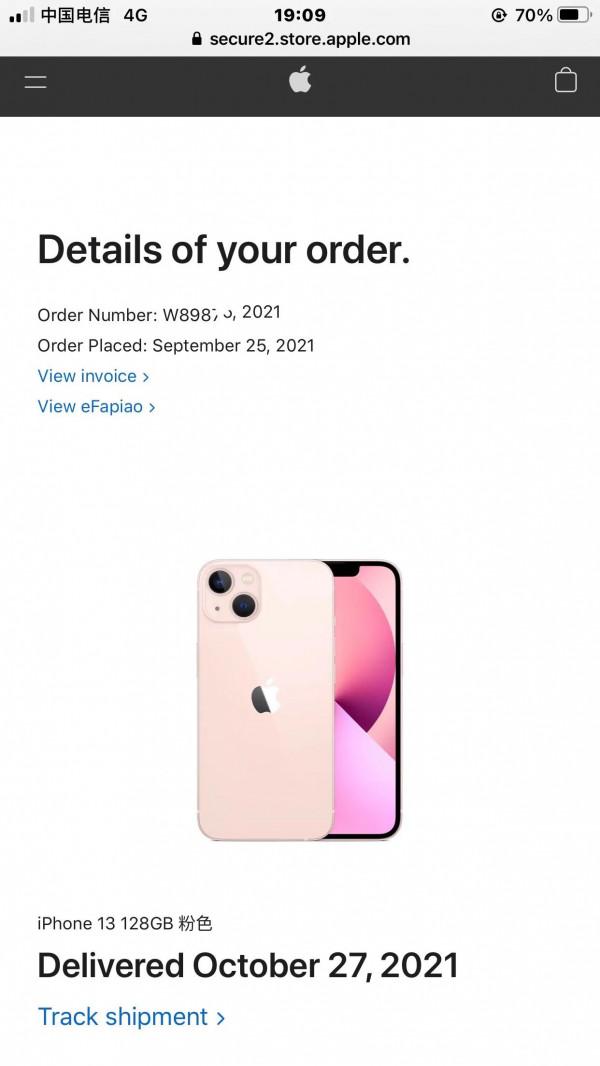This screenshot has height=1066, width=600.
Task: Tap the chevron next to View invoice
Action: (145, 377)
